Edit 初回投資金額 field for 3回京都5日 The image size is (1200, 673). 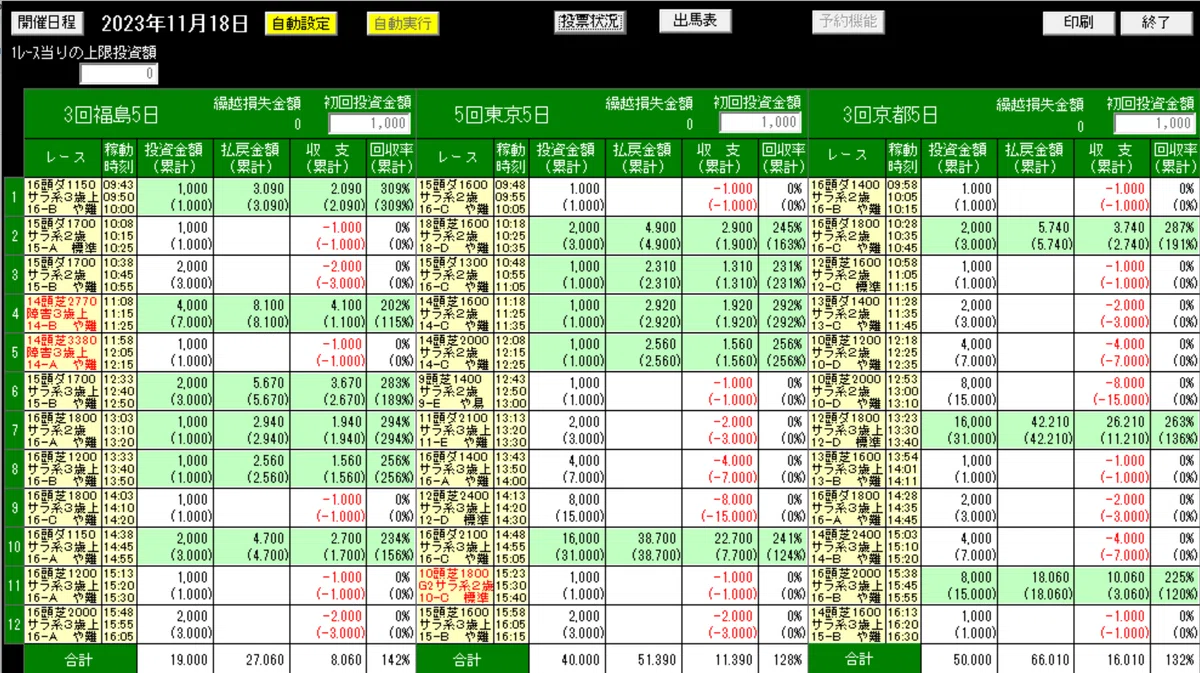tap(1154, 124)
